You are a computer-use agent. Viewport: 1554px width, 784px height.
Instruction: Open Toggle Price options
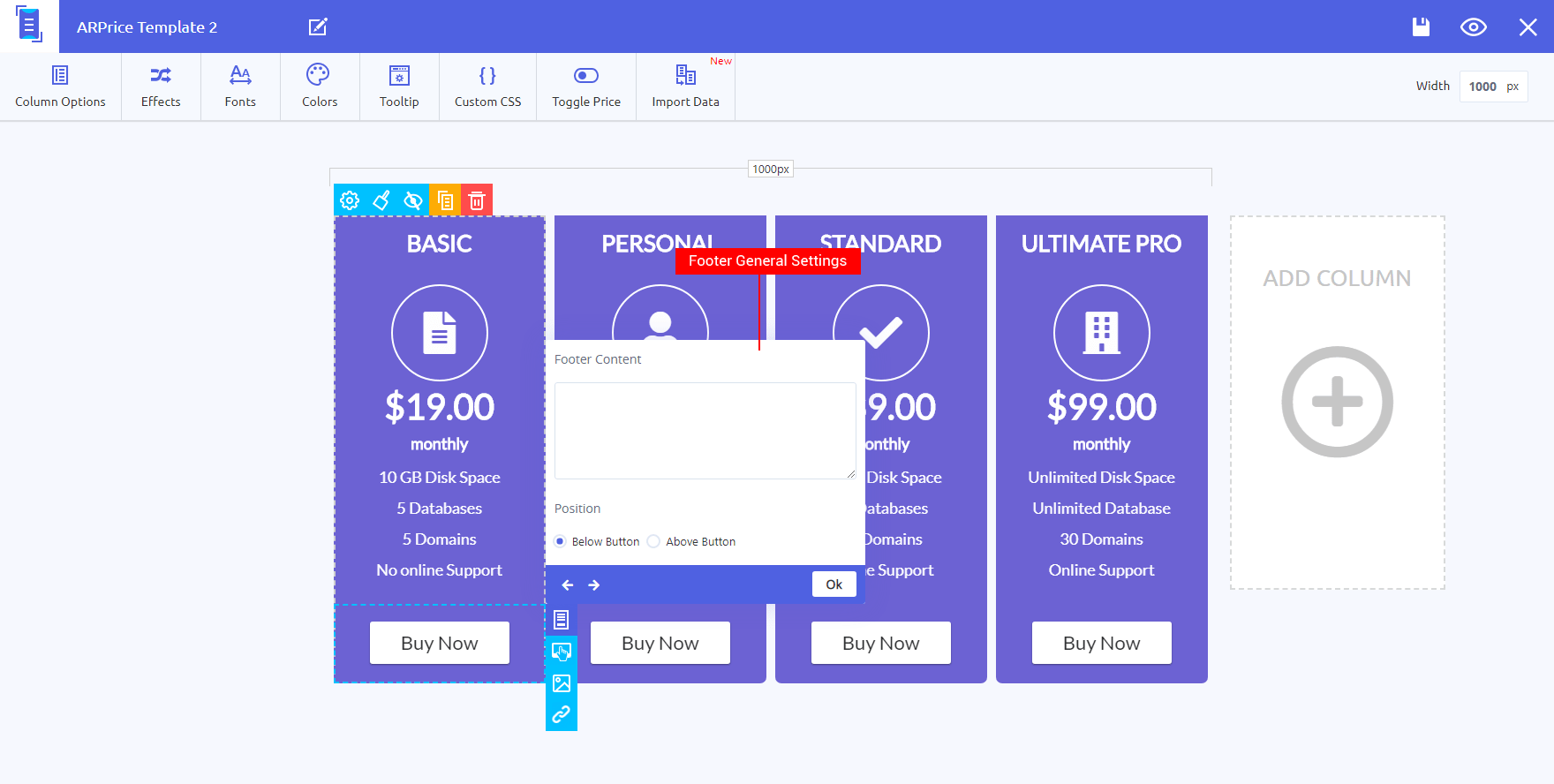[586, 87]
